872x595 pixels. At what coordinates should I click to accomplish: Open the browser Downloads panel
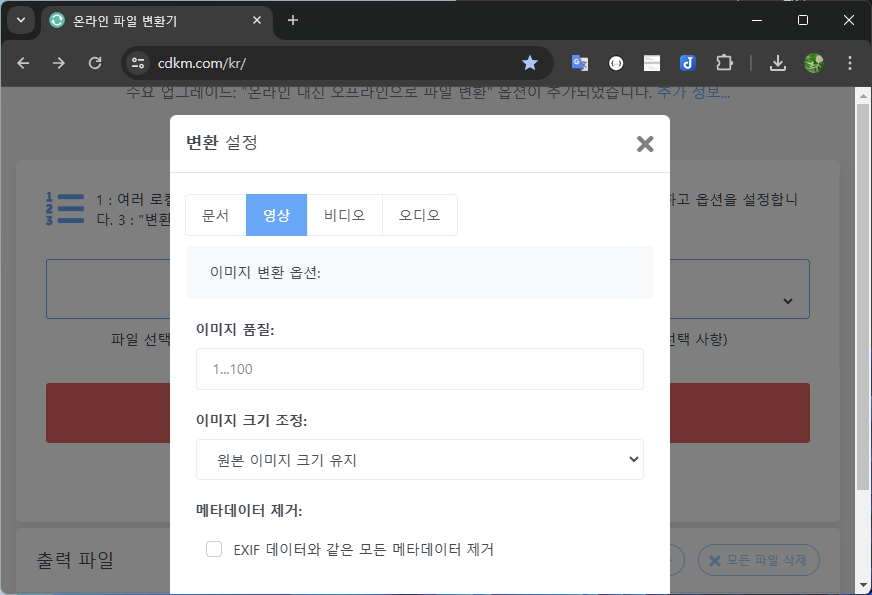777,63
